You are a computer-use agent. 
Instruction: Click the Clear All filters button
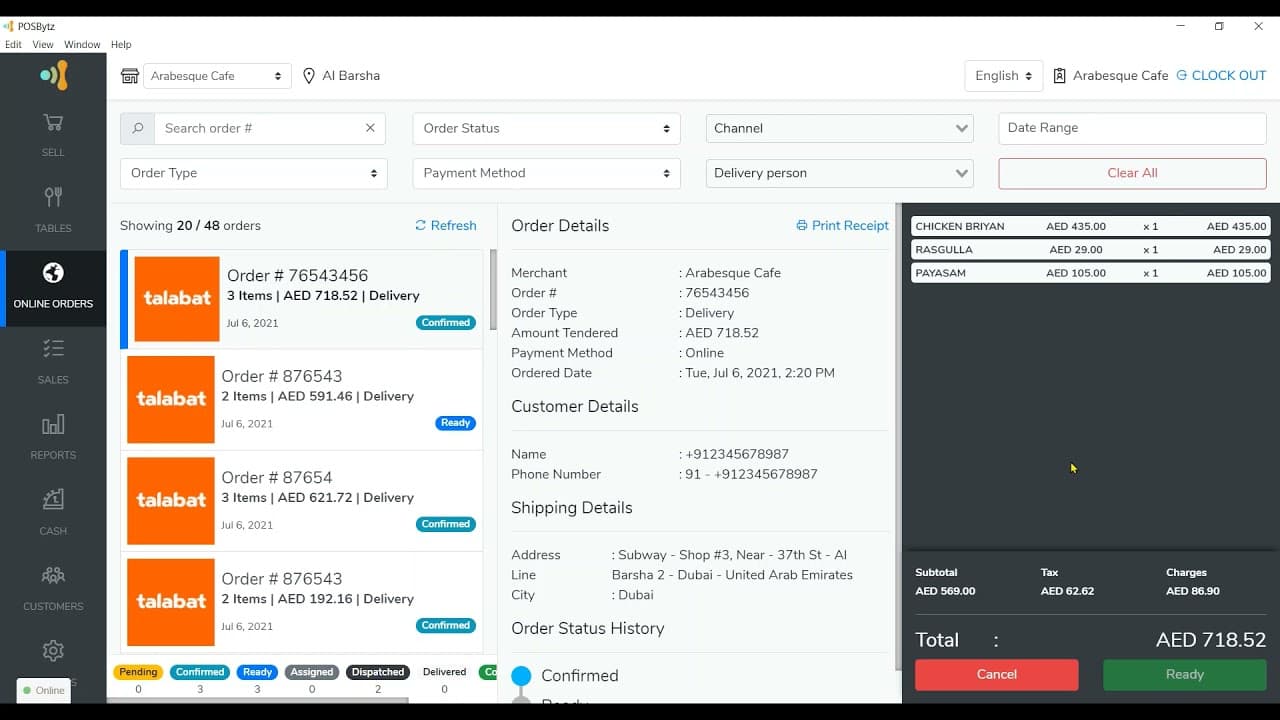(1132, 173)
